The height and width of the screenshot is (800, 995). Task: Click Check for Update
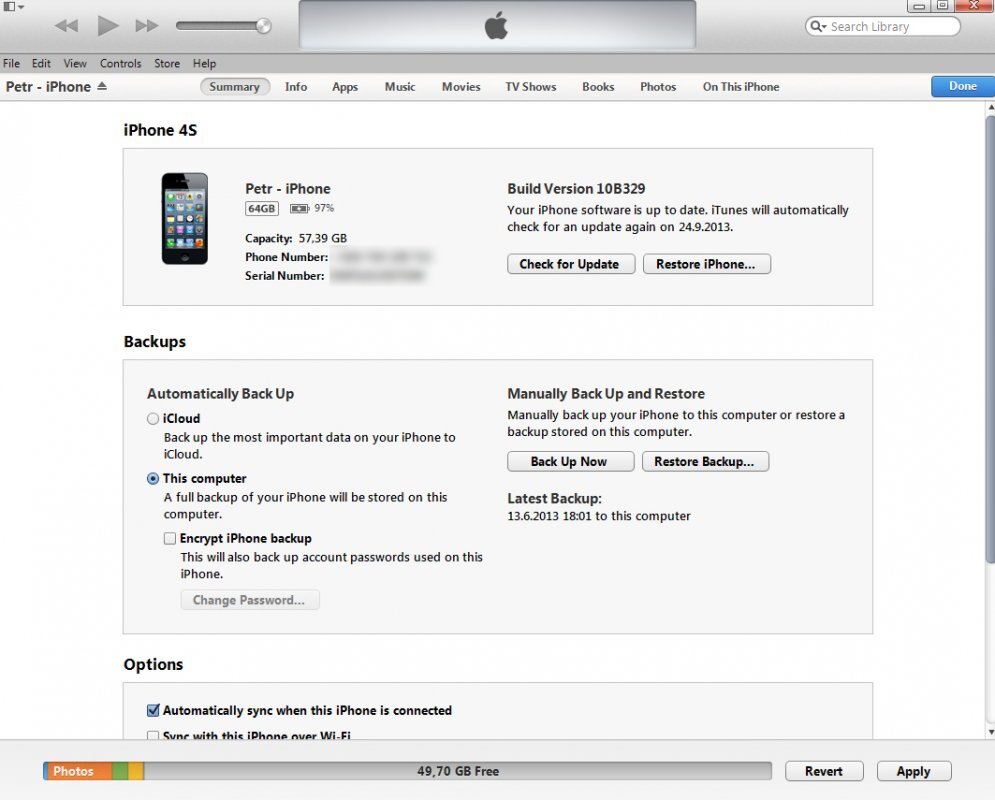click(570, 263)
